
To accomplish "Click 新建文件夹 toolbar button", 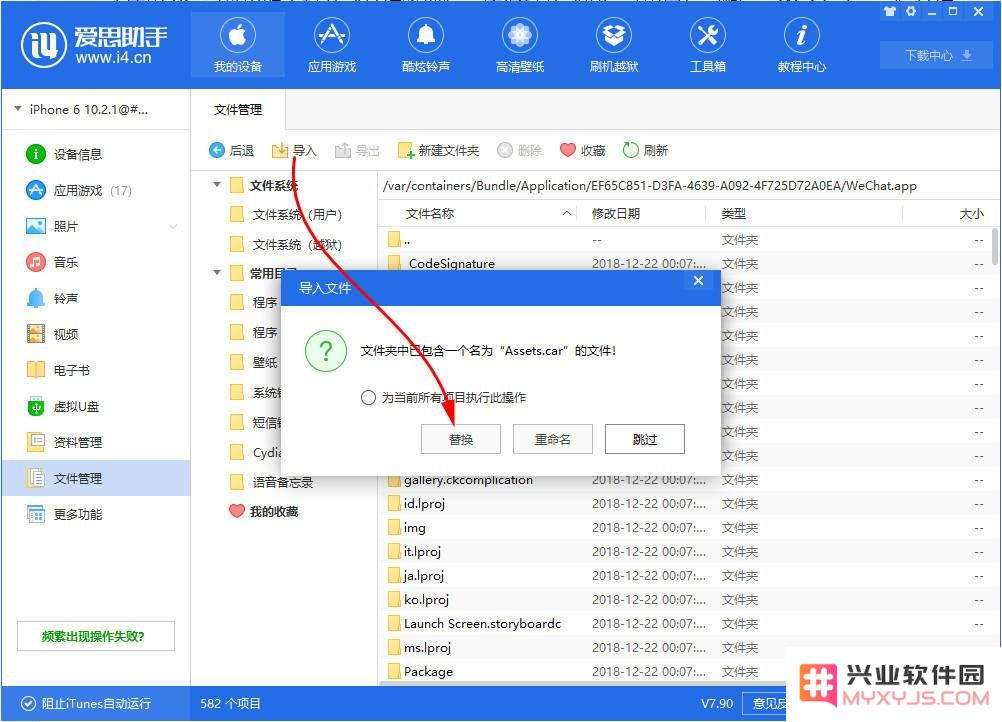I will point(438,150).
